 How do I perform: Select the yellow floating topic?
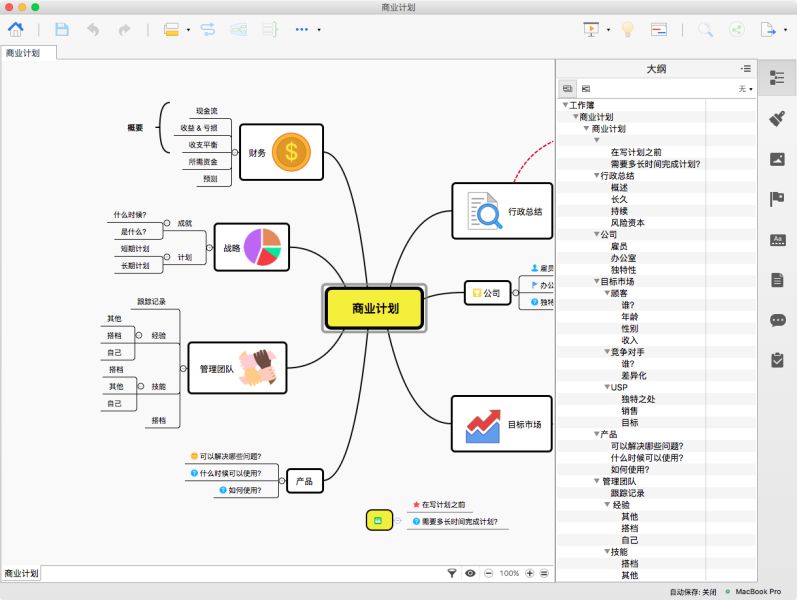click(x=379, y=520)
